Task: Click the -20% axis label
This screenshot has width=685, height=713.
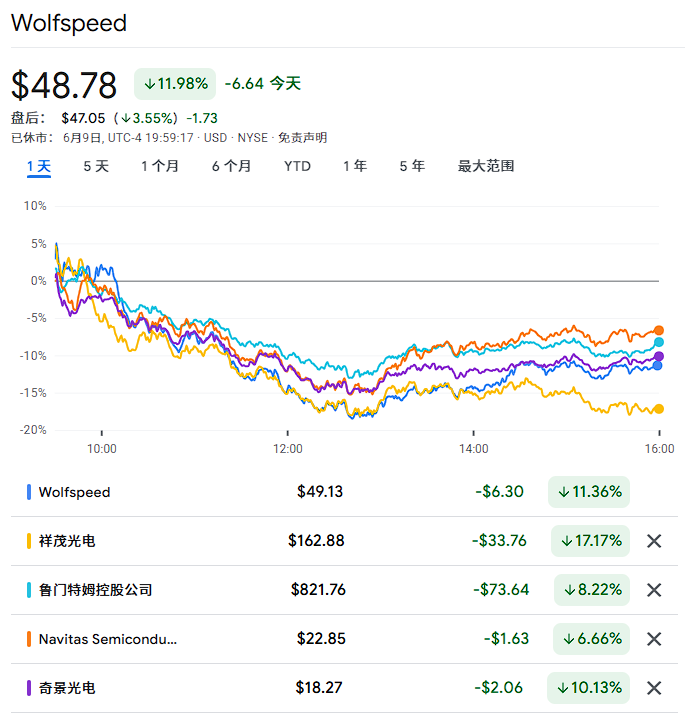Action: [33, 430]
